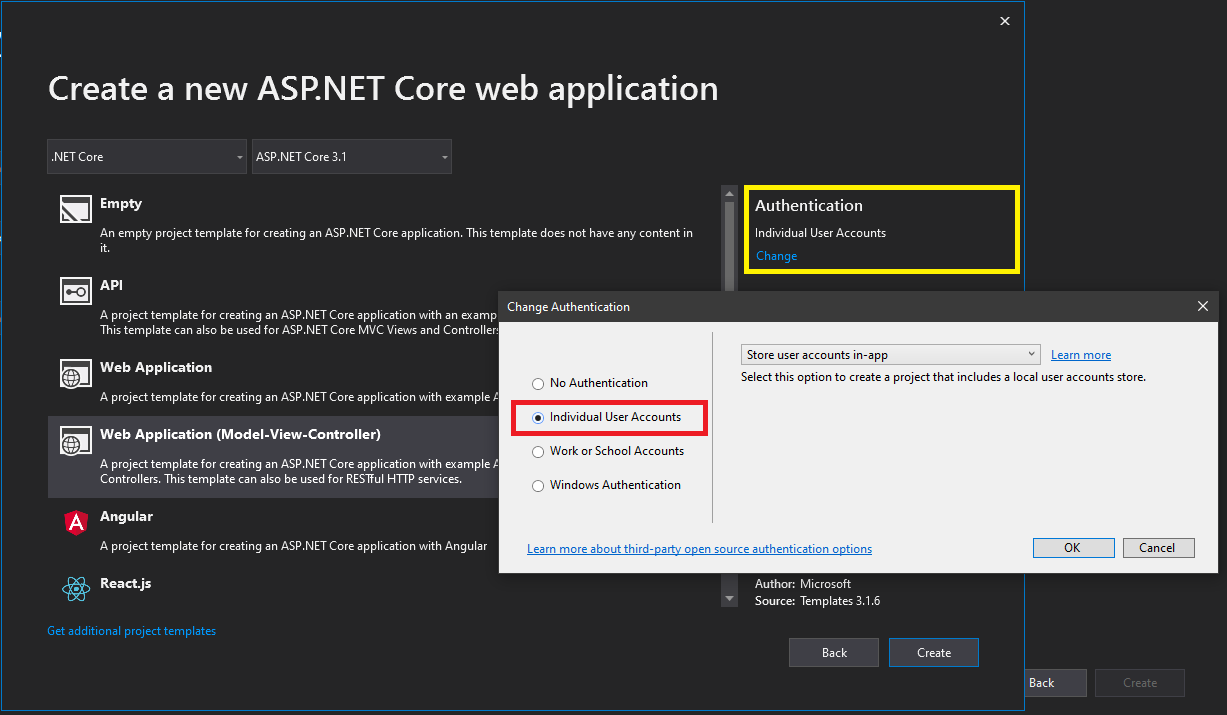Choose Individual User Accounts radio button
Screen dimensions: 1227x715
point(538,417)
